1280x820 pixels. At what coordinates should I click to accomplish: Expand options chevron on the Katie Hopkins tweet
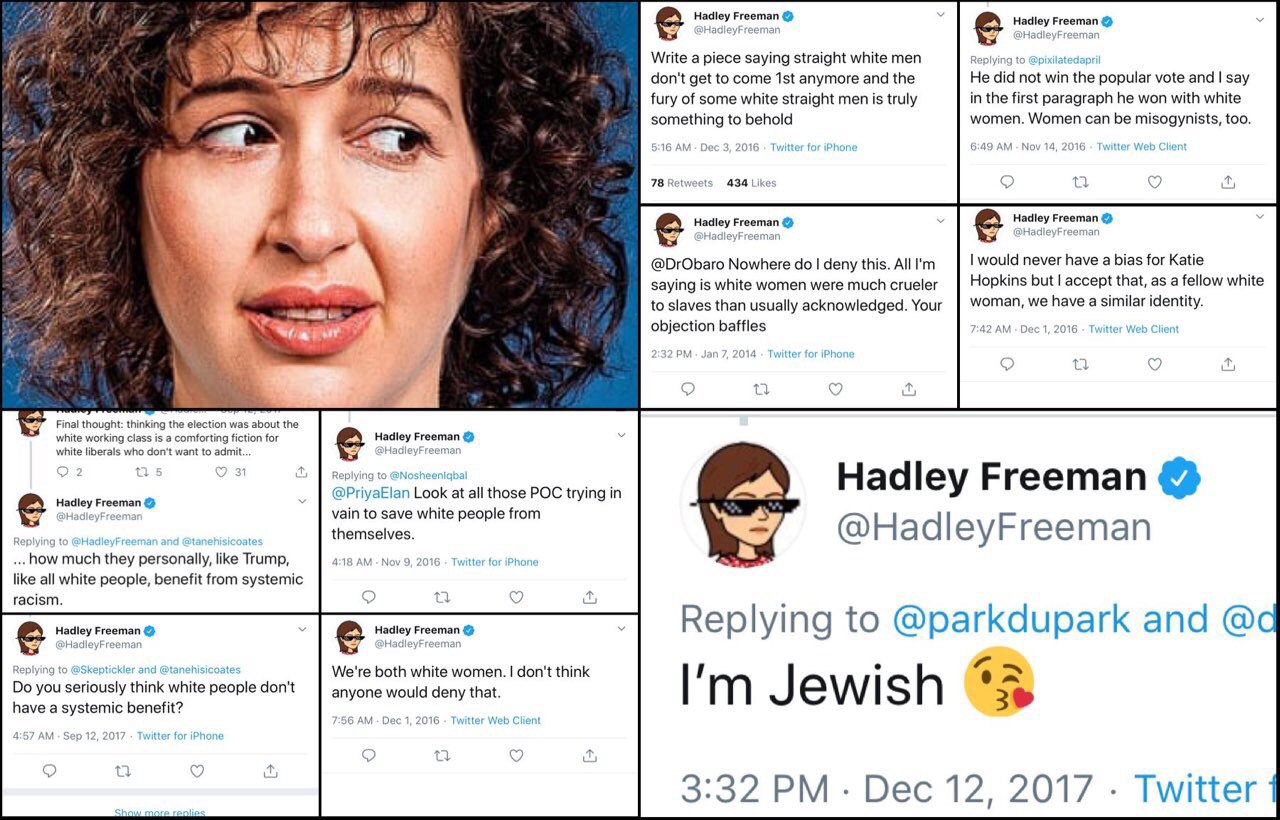pos(1259,216)
